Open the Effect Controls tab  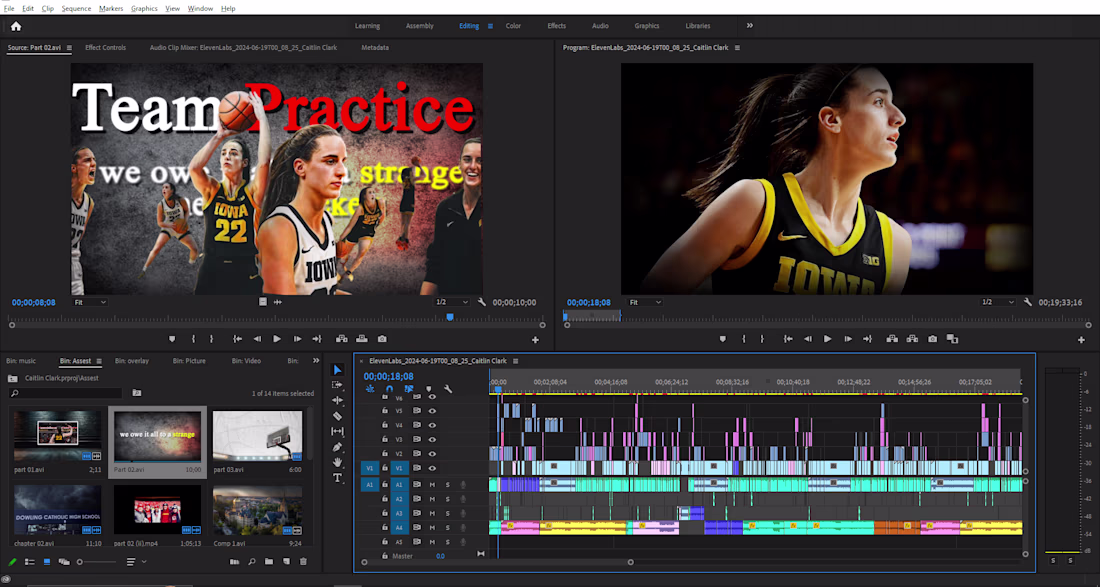pos(105,48)
